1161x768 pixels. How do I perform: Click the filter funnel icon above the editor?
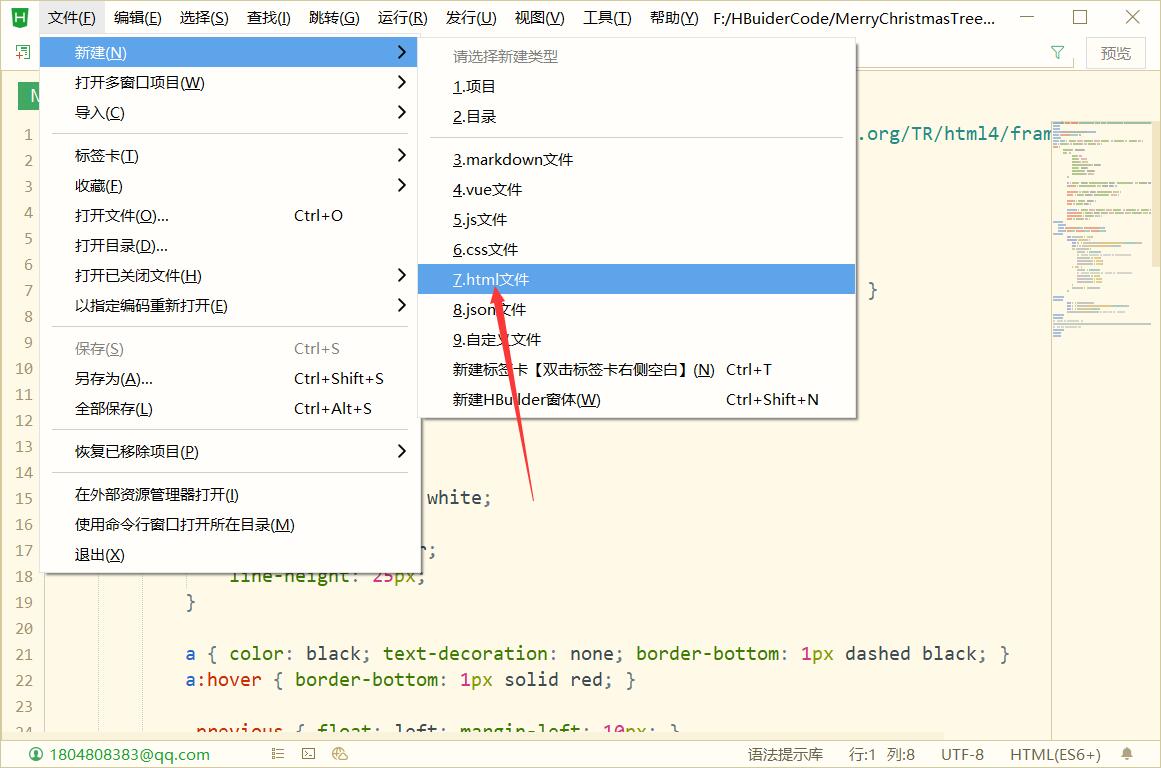[1057, 52]
